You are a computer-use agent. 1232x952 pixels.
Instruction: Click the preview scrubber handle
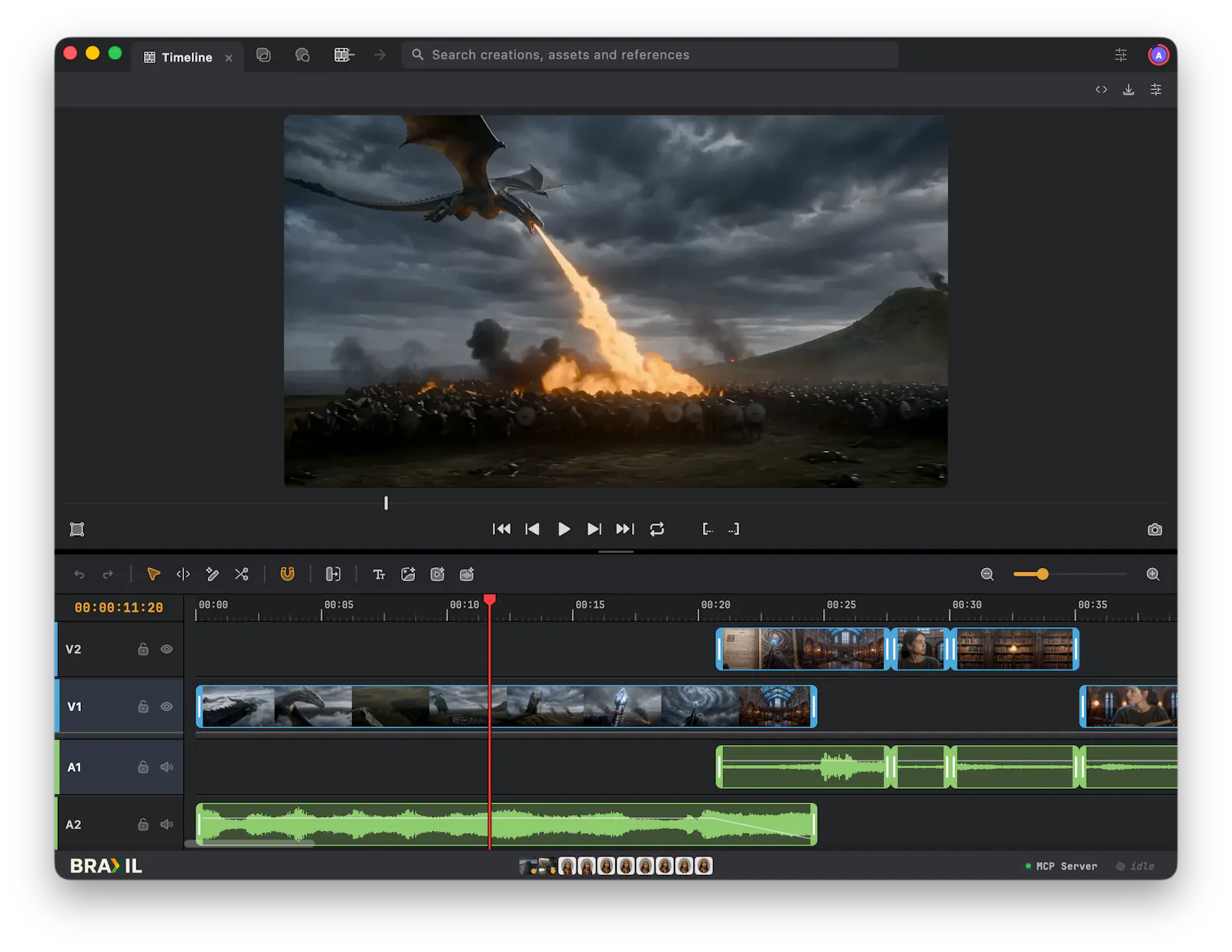(386, 503)
